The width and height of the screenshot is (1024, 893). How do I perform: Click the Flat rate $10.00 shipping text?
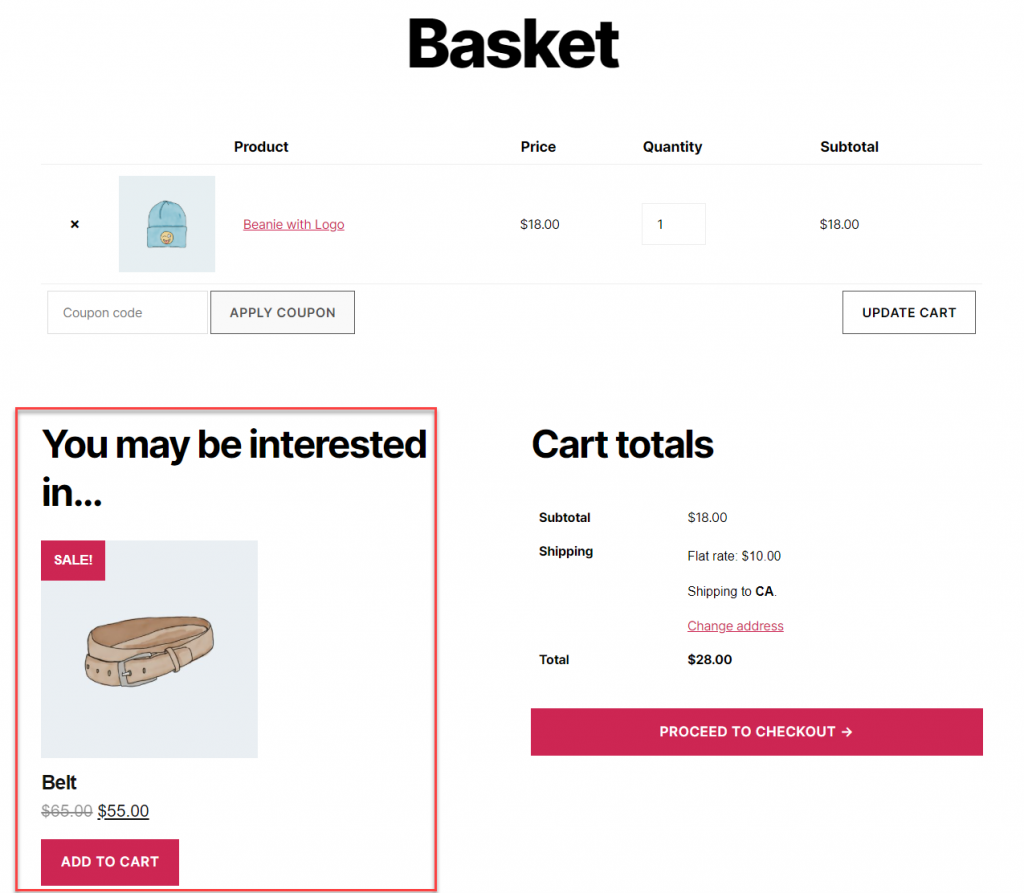tap(734, 556)
